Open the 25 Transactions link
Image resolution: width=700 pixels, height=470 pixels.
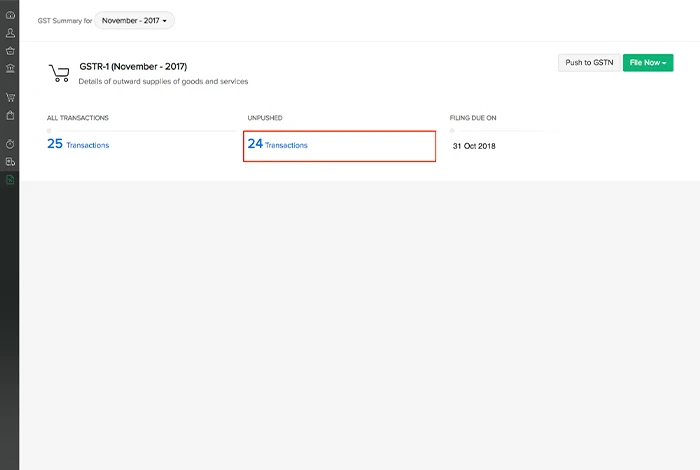(x=78, y=144)
